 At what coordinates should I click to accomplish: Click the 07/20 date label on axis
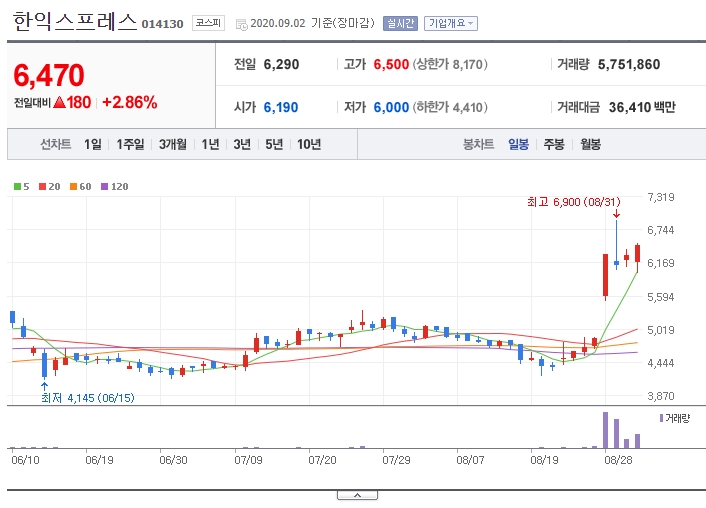[322, 460]
